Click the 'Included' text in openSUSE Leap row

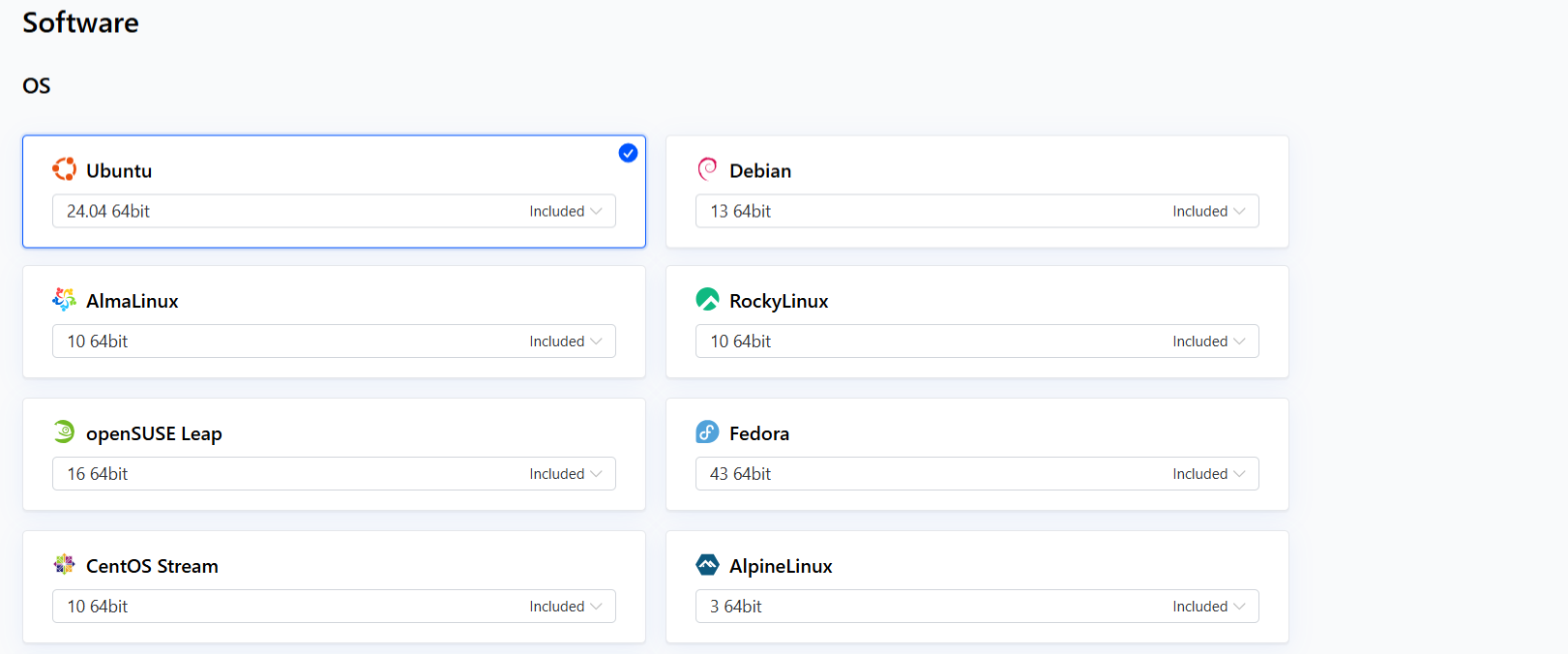point(557,473)
